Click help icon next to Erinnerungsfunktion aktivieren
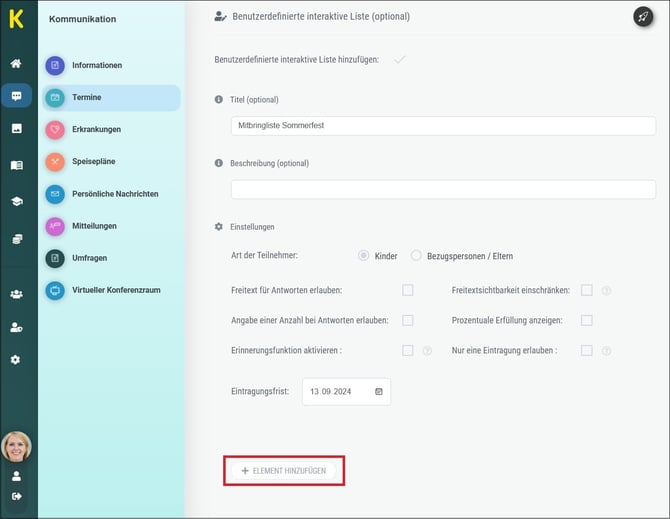Viewport: 670px width, 519px height. click(x=427, y=351)
